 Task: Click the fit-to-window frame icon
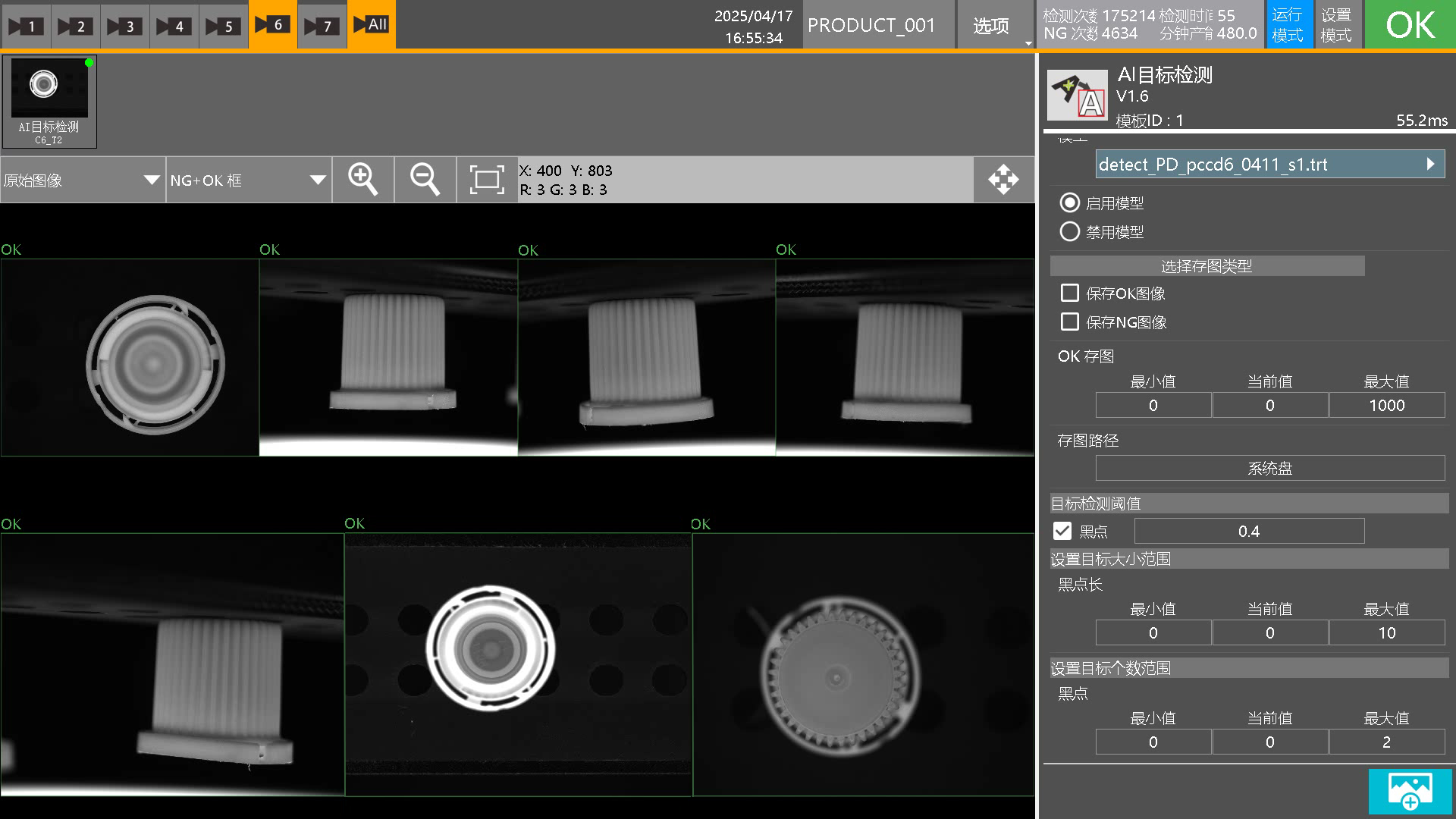pyautogui.click(x=487, y=180)
